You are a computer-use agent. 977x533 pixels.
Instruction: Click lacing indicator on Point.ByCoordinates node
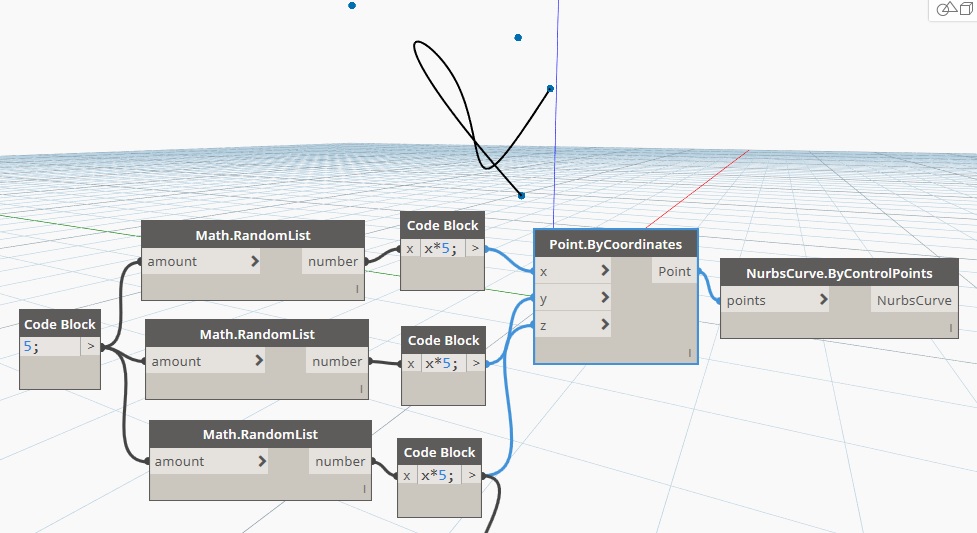(689, 352)
